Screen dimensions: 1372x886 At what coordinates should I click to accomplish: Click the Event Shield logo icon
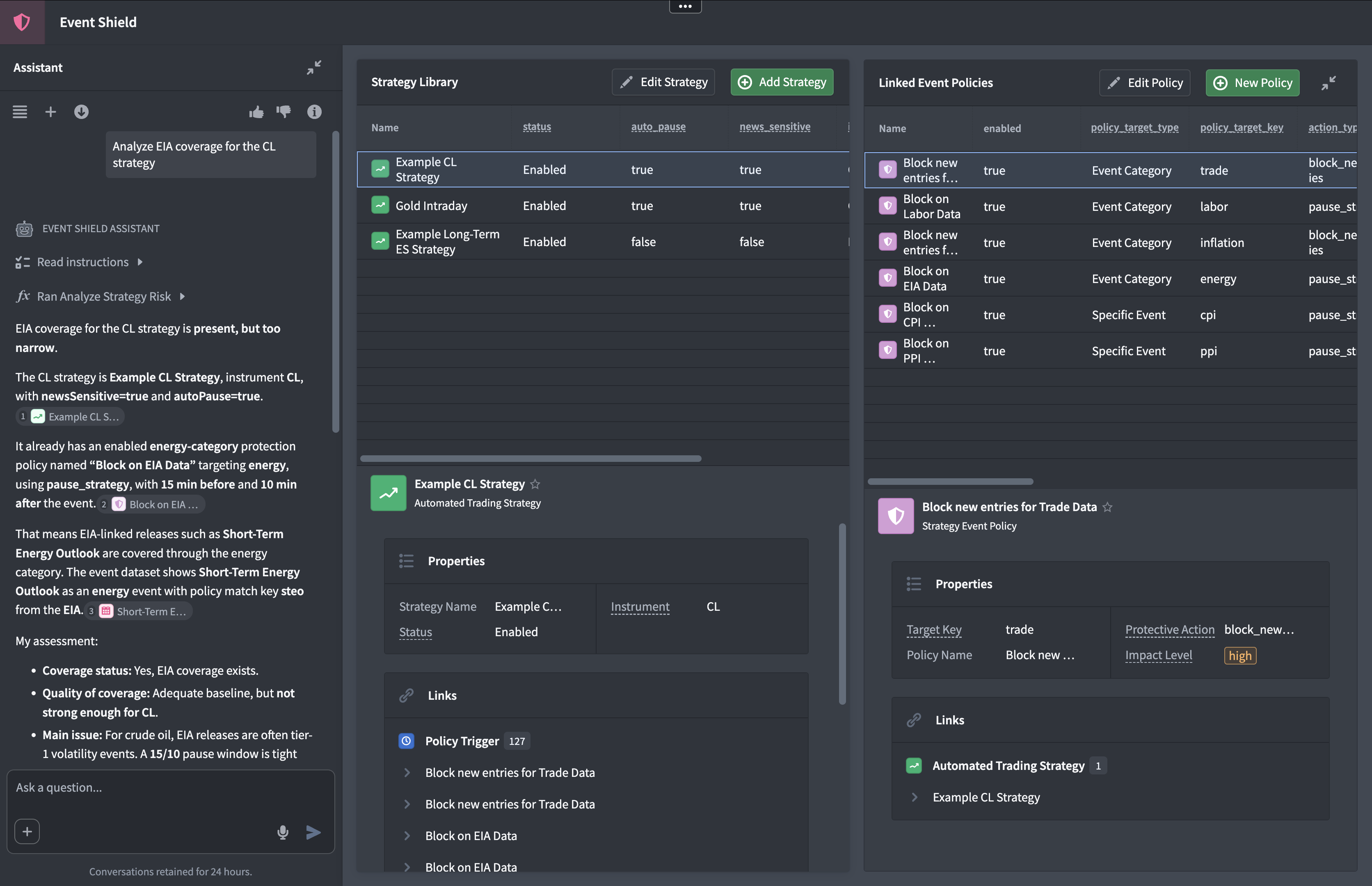22,22
